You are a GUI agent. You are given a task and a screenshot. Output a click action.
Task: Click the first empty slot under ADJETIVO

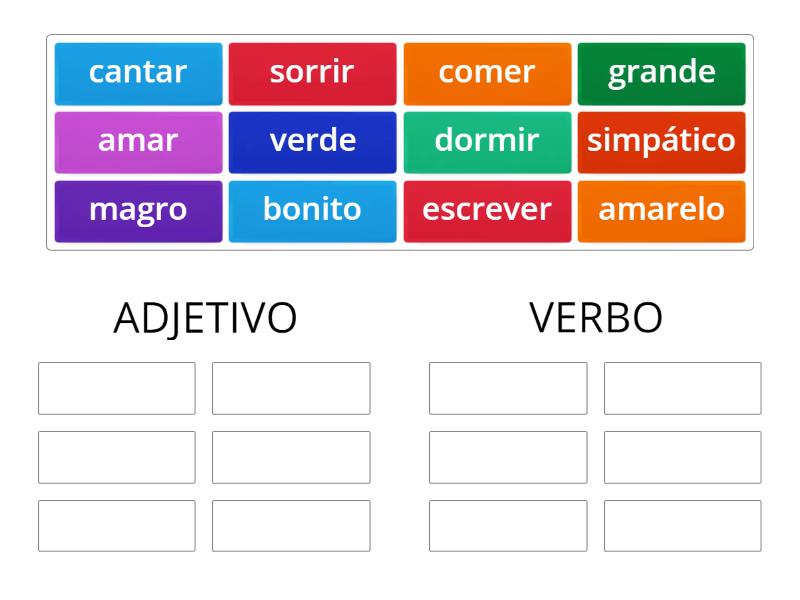pos(116,387)
